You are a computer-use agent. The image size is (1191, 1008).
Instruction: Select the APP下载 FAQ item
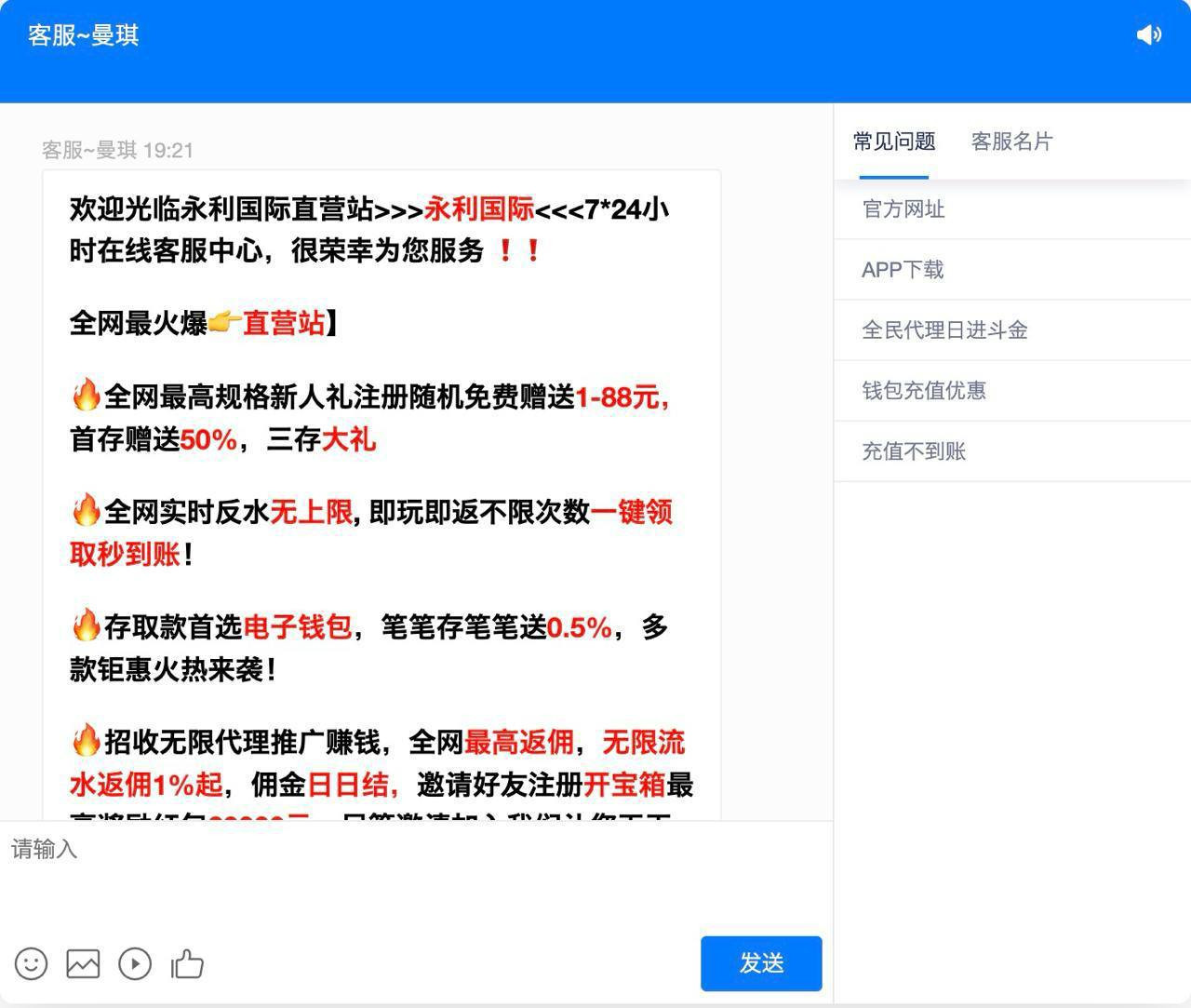903,270
